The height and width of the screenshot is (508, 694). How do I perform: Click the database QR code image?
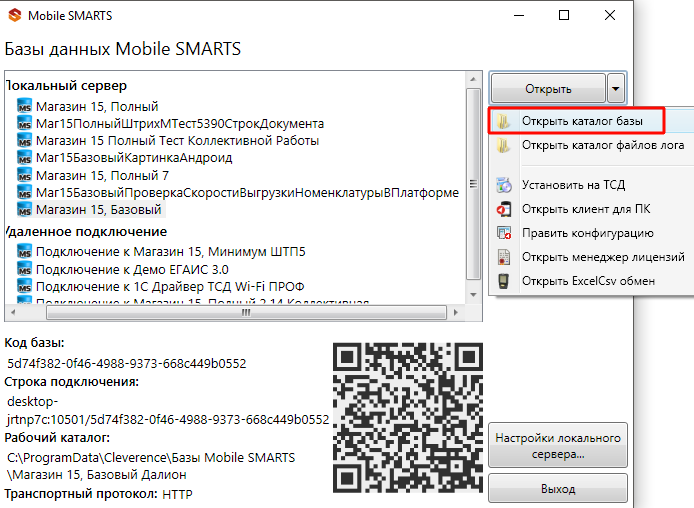408,417
